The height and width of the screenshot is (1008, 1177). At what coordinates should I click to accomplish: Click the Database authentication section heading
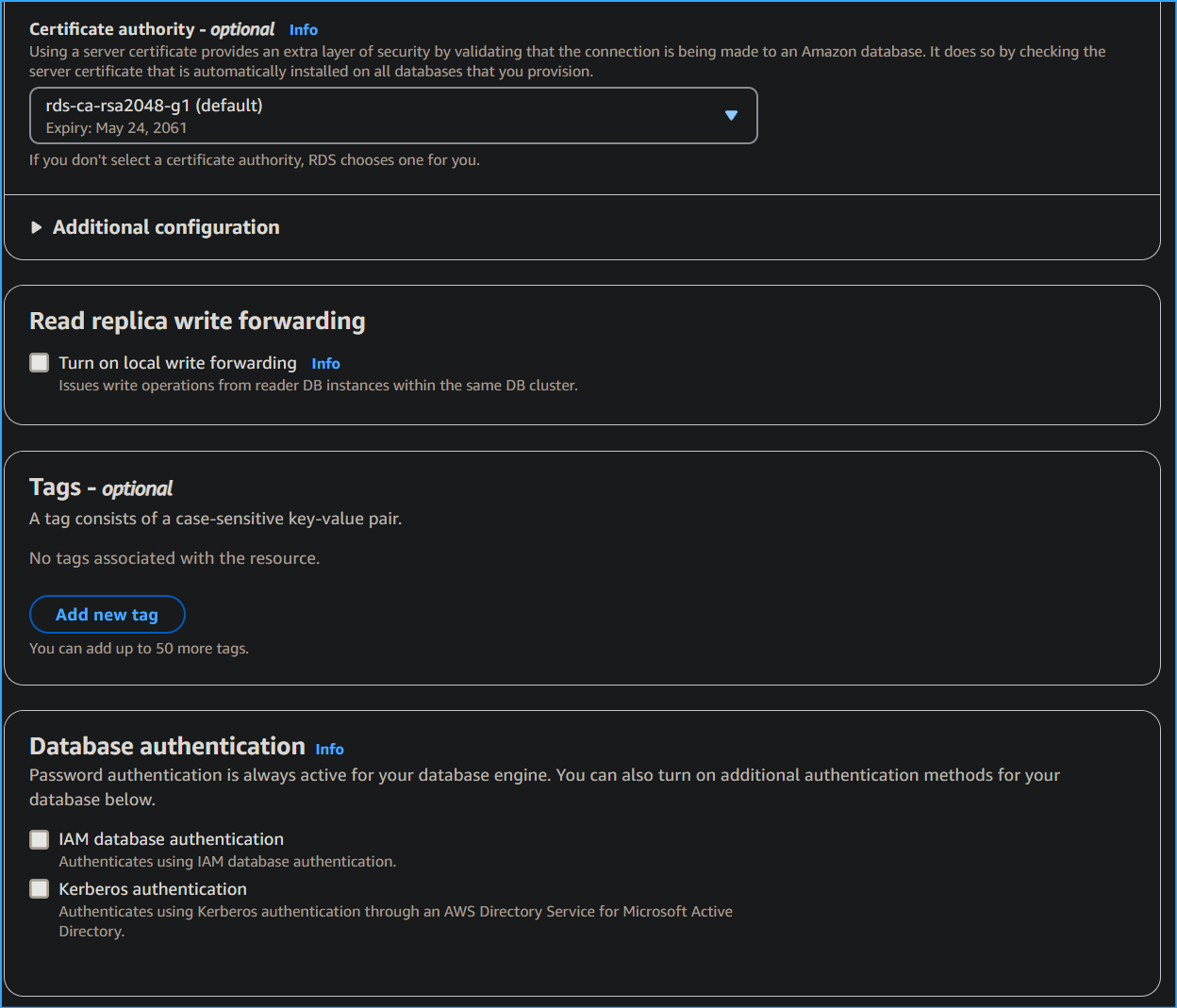tap(167, 745)
